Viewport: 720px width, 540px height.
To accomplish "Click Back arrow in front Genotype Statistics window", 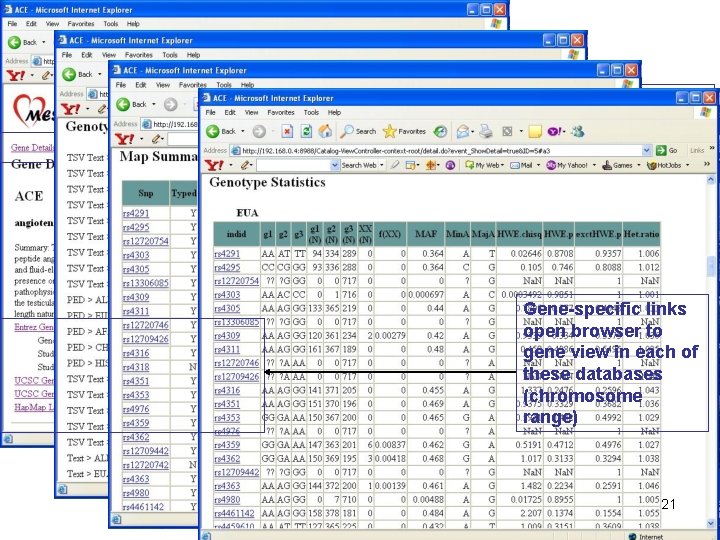I will pyautogui.click(x=213, y=131).
